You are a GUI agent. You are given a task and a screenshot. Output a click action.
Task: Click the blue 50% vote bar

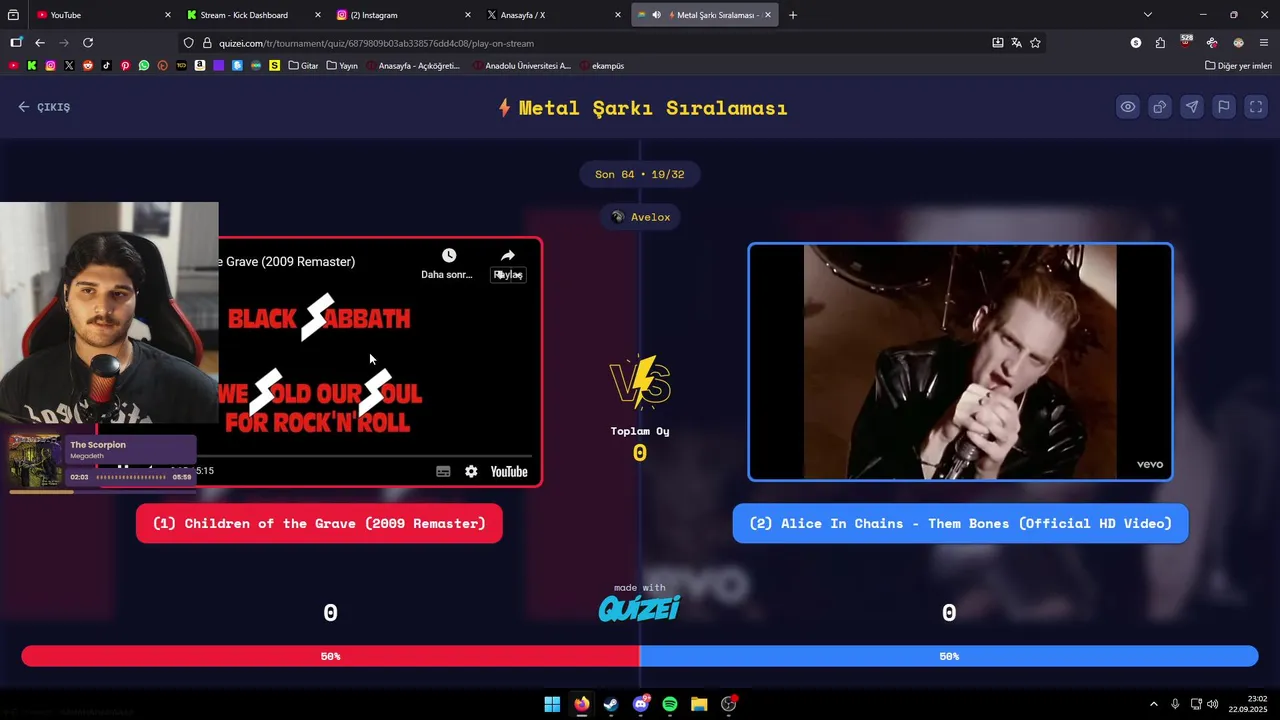[949, 656]
